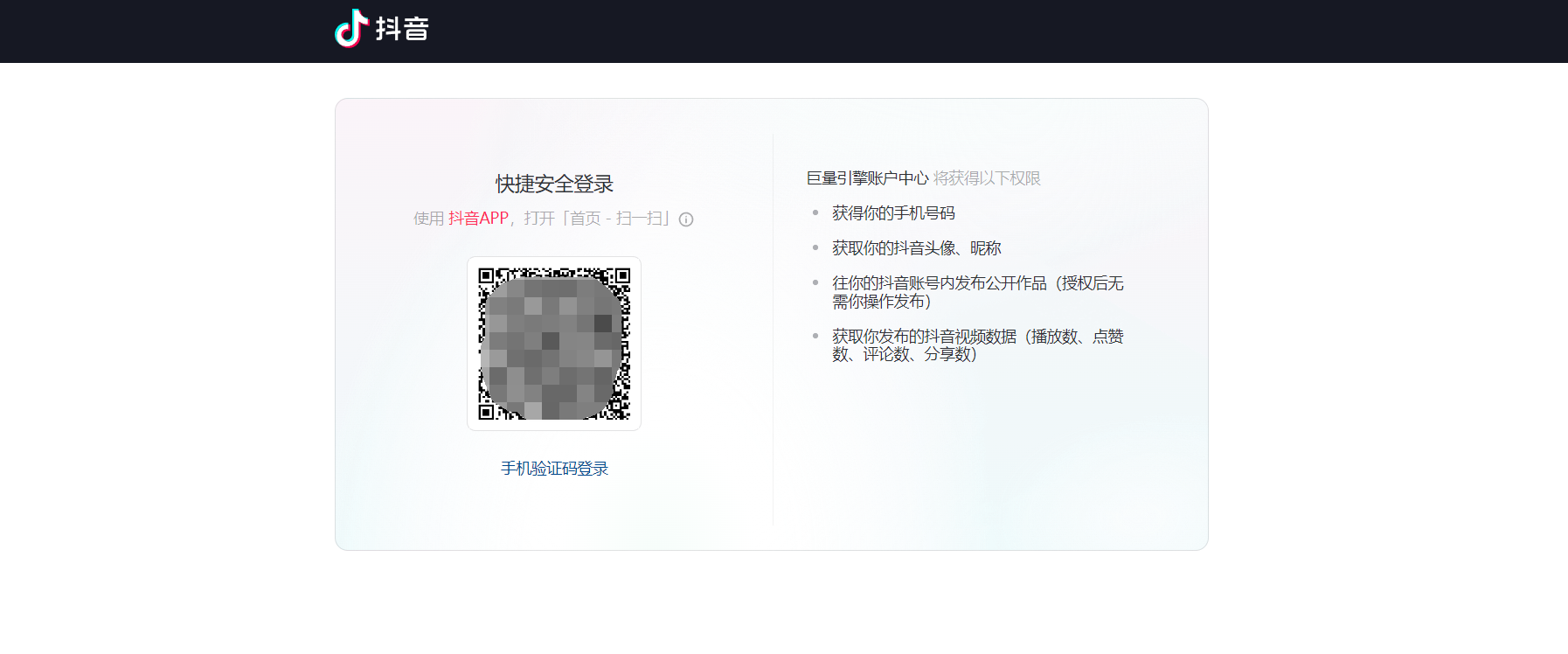Click the 获得你的手机号码 permission item

coord(893,213)
